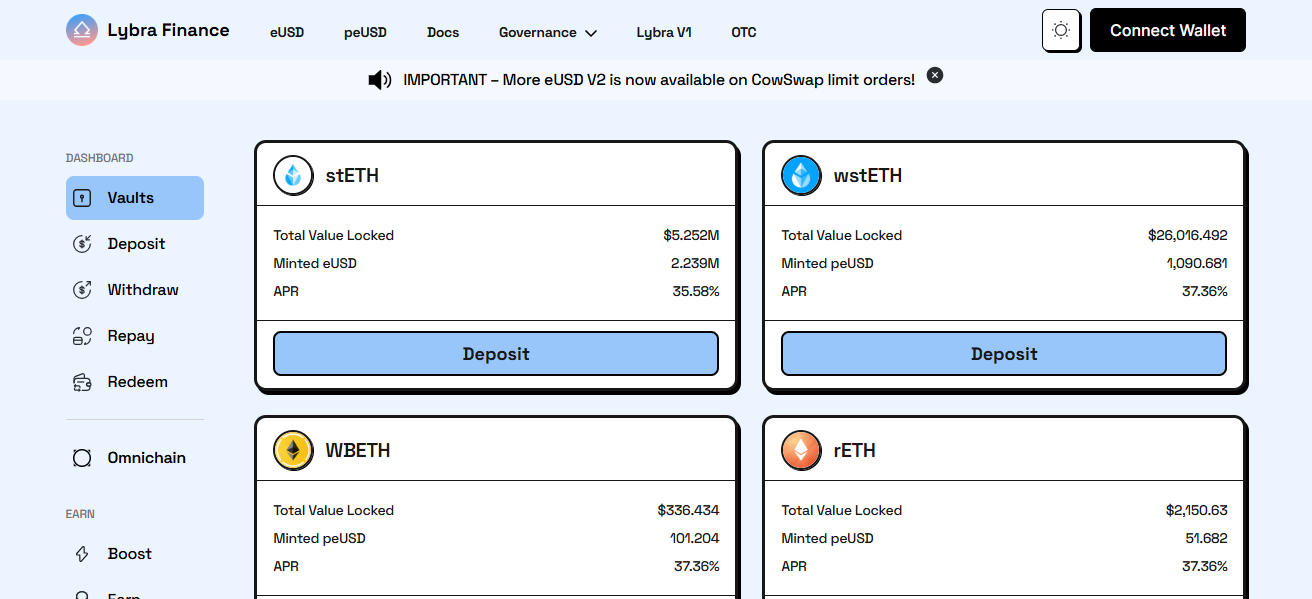
Task: Open the peUSD nav item
Action: (x=365, y=32)
